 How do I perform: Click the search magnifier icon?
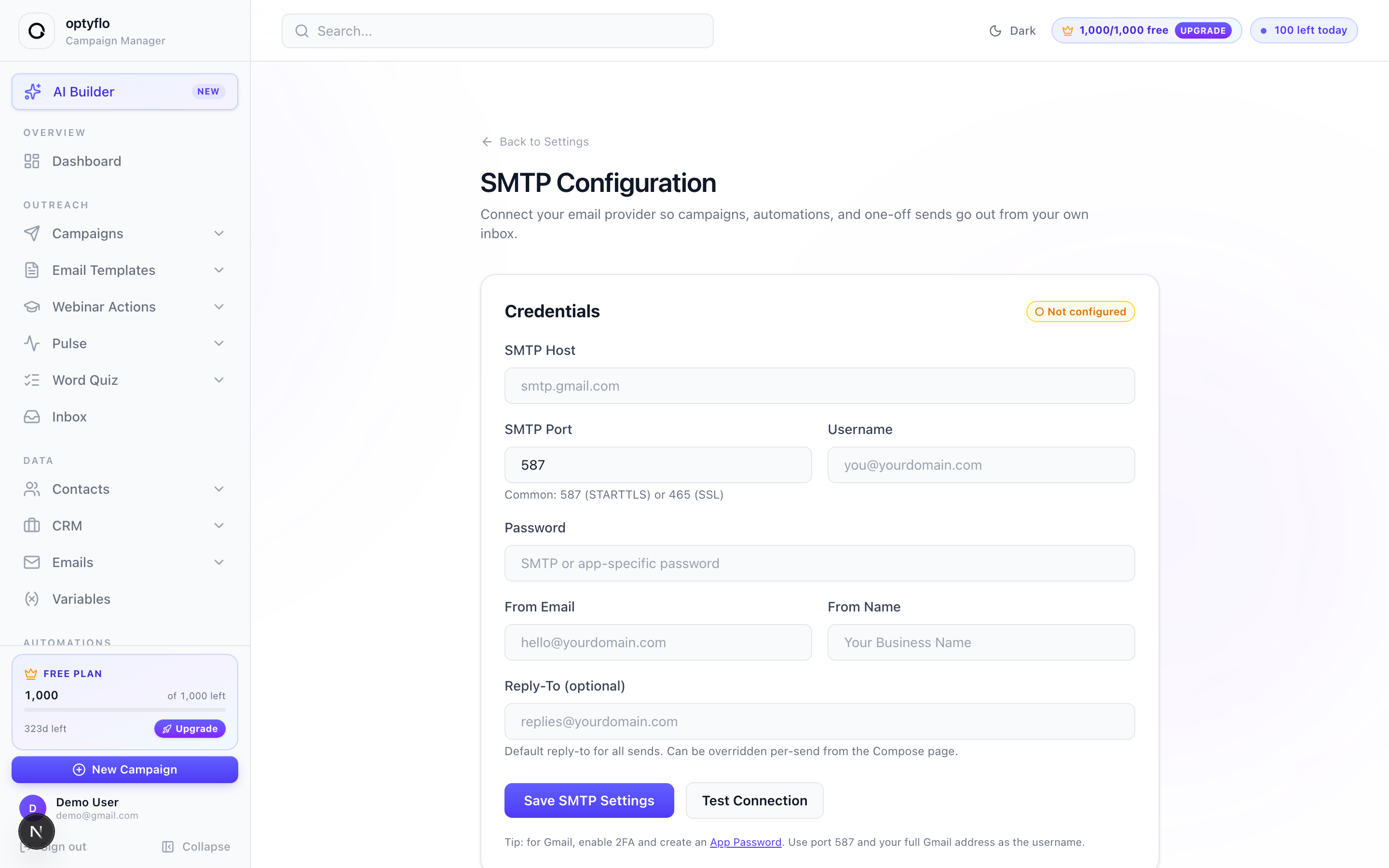pos(302,31)
